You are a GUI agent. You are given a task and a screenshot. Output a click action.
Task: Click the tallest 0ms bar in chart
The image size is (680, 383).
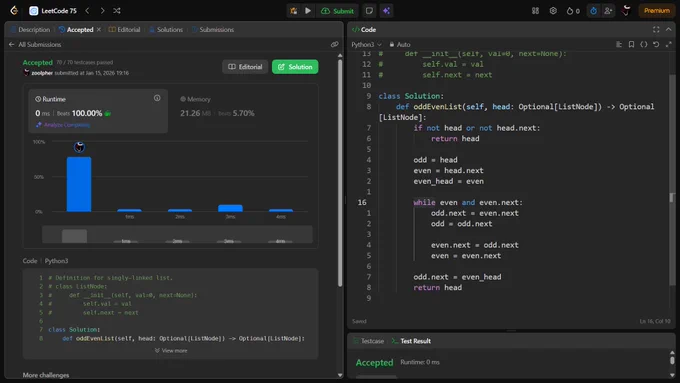(79, 184)
